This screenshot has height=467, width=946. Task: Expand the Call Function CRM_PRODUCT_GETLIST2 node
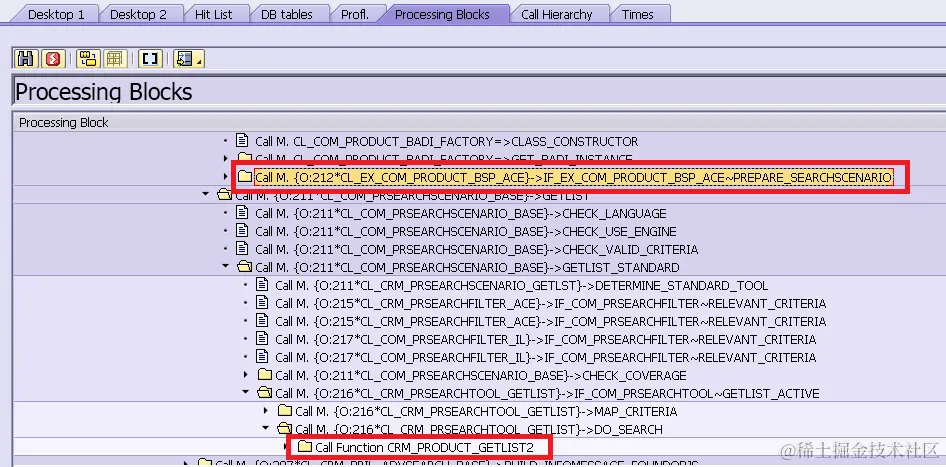286,447
